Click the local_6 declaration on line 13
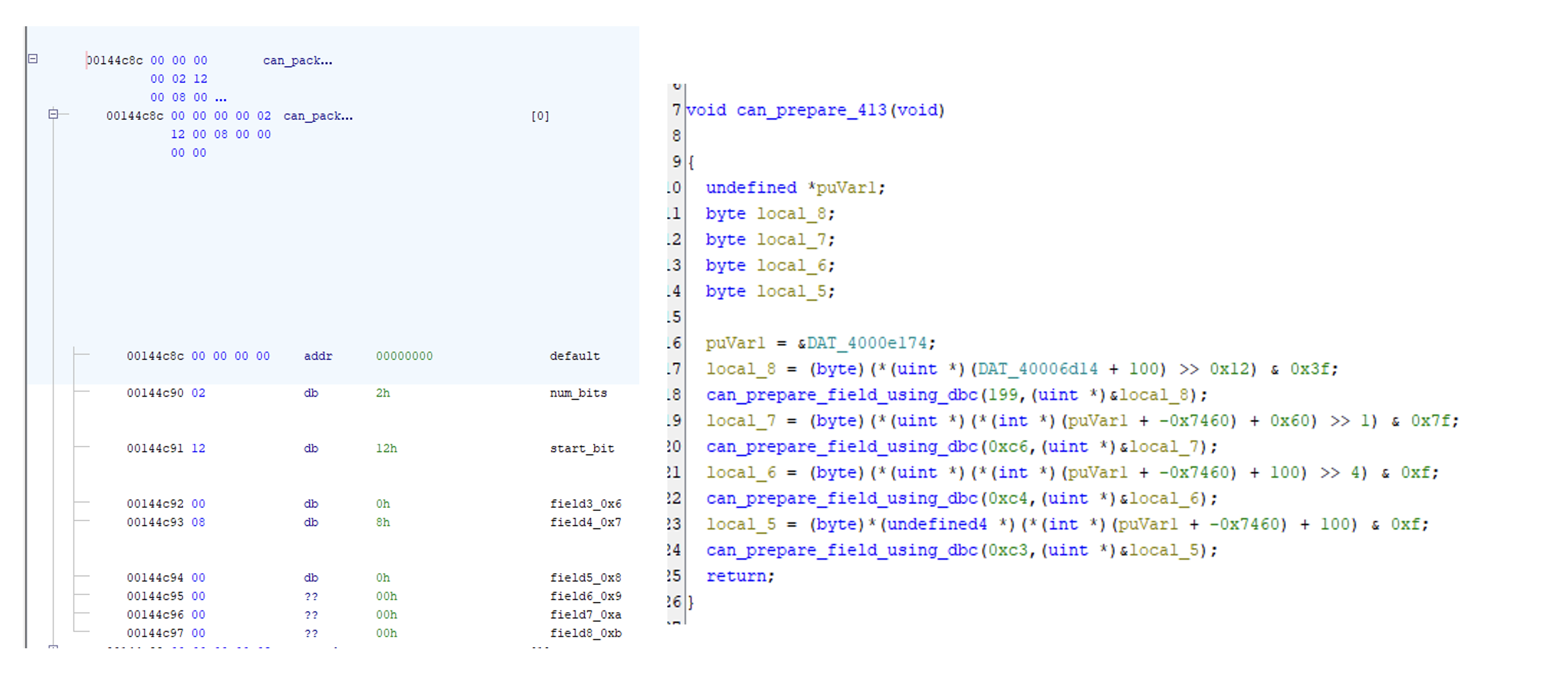The image size is (1568, 677). pyautogui.click(x=791, y=266)
